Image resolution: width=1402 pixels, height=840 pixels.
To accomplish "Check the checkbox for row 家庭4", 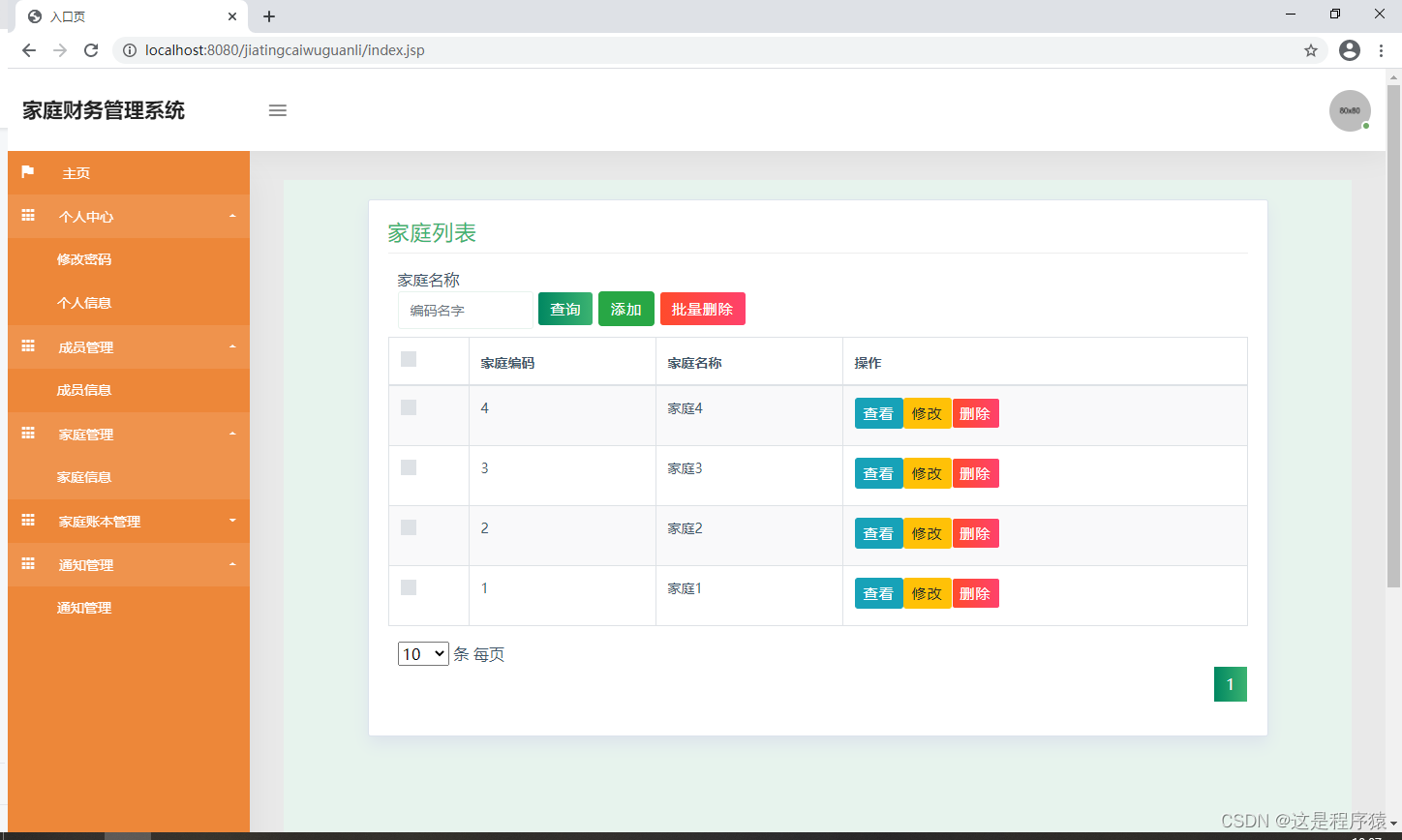I will pos(408,407).
